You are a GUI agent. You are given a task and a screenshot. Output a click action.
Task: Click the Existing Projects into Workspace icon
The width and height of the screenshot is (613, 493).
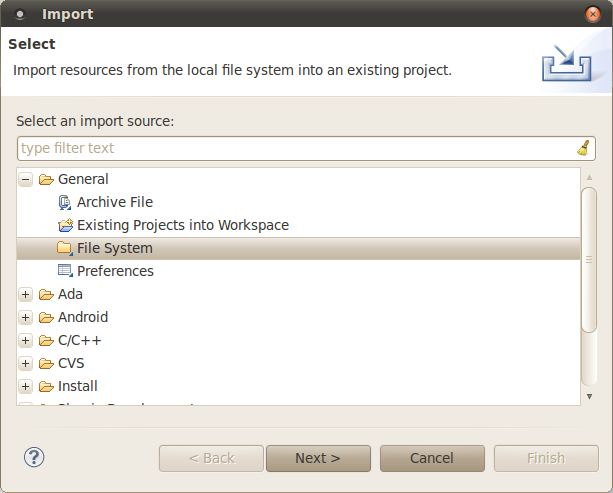click(x=65, y=225)
